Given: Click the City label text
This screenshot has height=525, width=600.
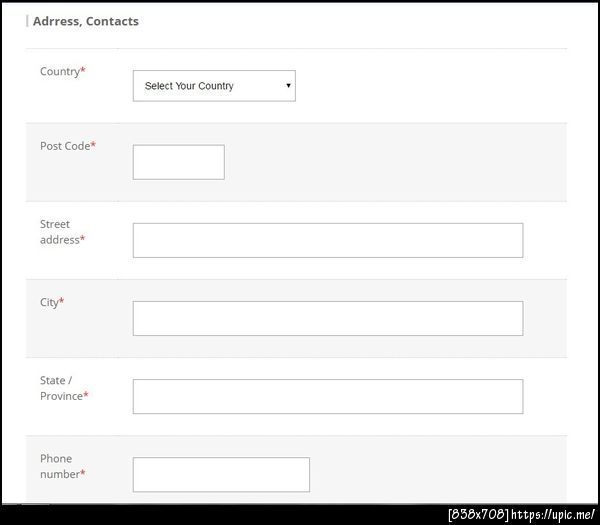Looking at the screenshot, I should click(x=49, y=302).
